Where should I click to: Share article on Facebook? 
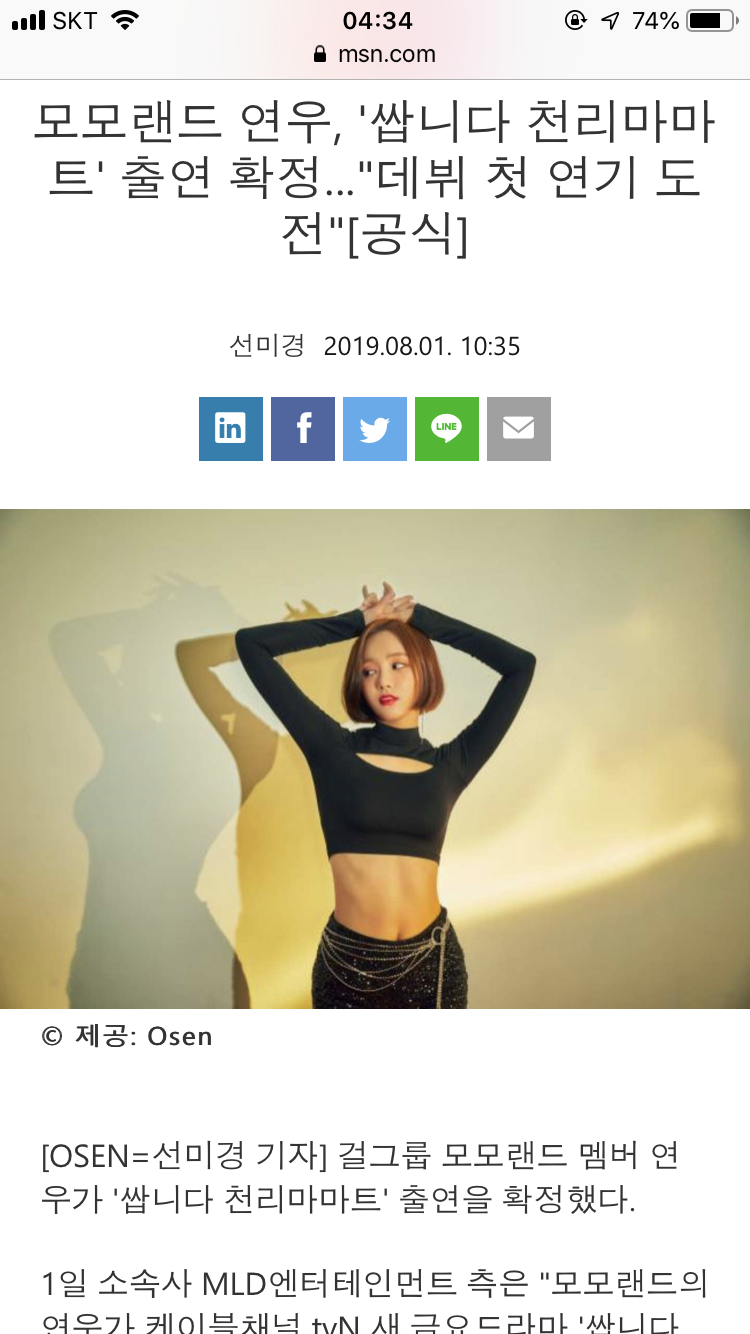(303, 429)
